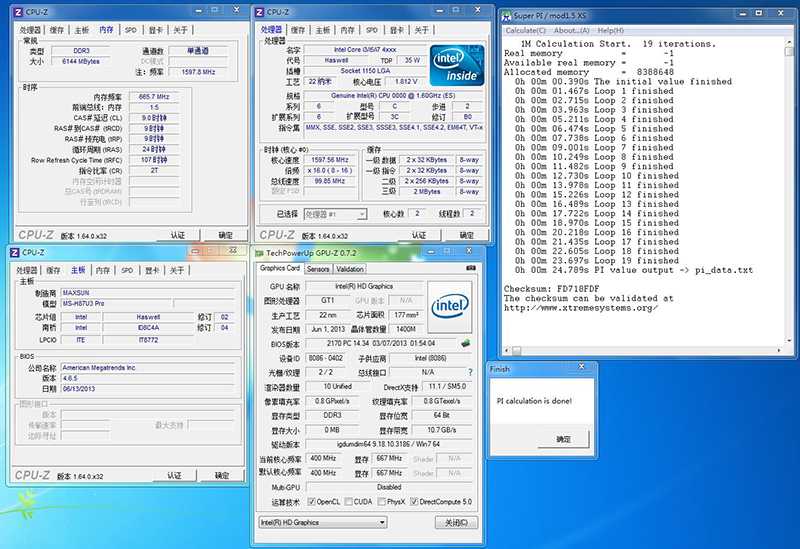Click the Super PI title bar icon
The image size is (800, 549).
(506, 16)
